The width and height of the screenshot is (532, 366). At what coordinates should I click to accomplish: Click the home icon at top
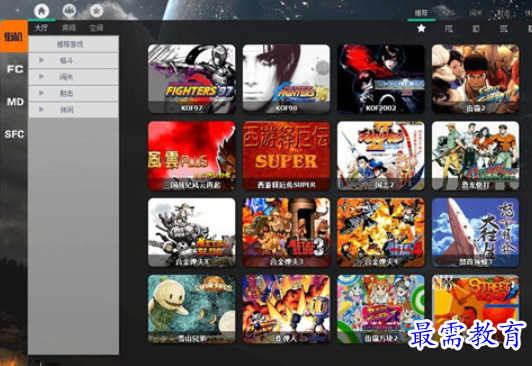pos(41,11)
